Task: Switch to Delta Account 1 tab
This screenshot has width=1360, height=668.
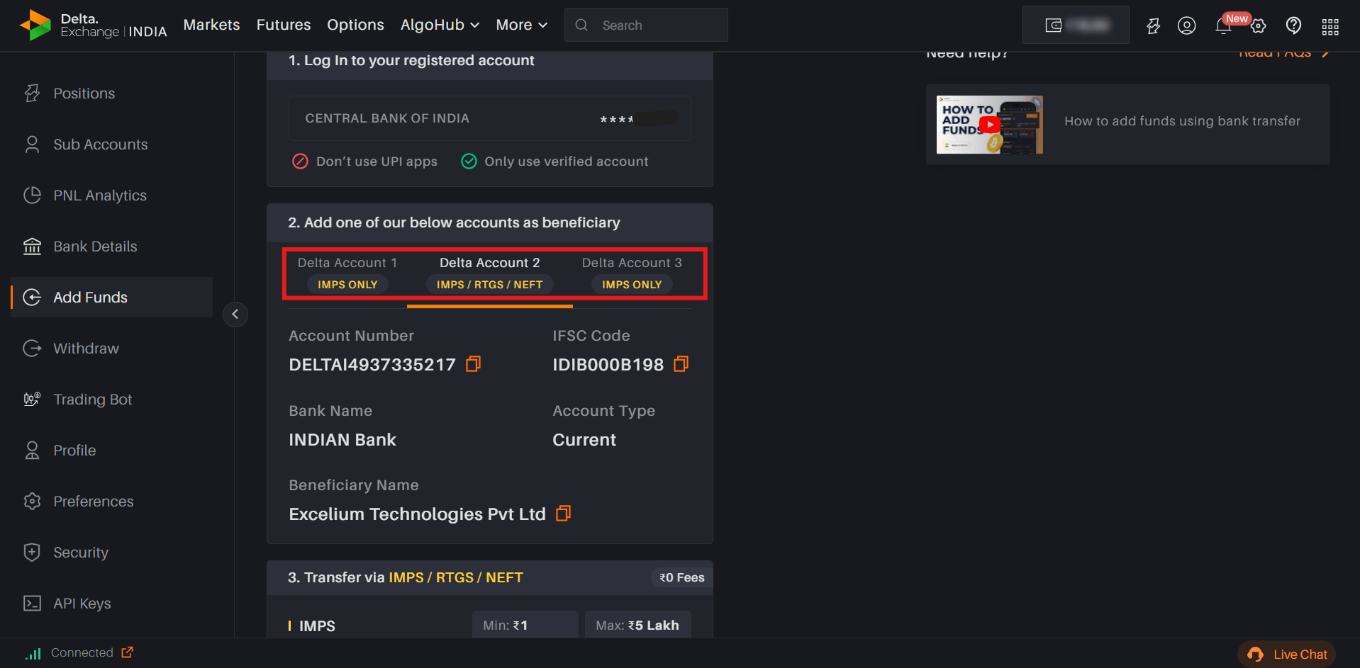Action: (x=347, y=274)
